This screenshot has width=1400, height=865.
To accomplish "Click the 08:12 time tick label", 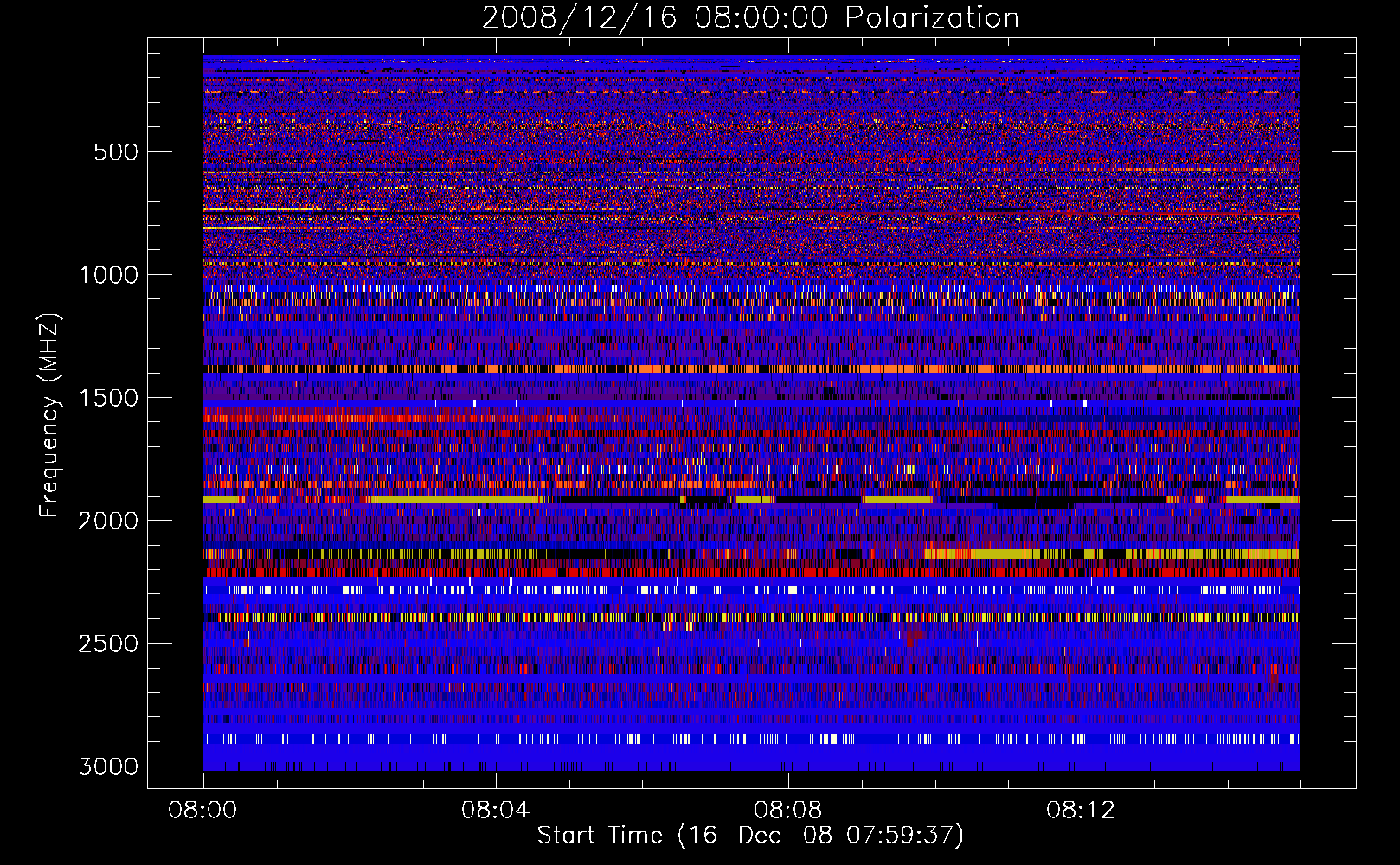I will [1080, 811].
